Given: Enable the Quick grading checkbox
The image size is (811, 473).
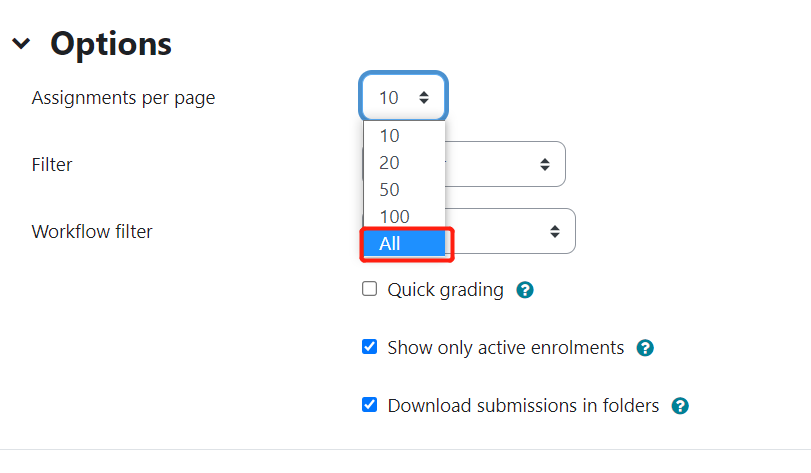Looking at the screenshot, I should pos(369,289).
